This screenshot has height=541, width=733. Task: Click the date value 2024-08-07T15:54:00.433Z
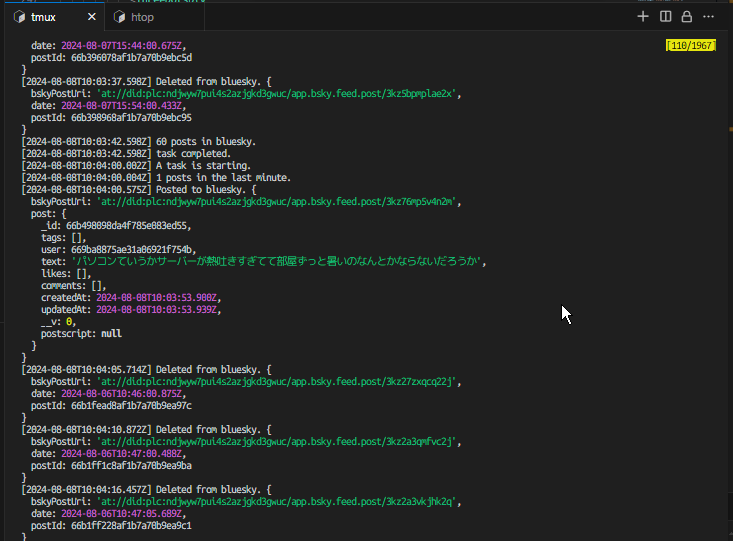click(x=122, y=106)
